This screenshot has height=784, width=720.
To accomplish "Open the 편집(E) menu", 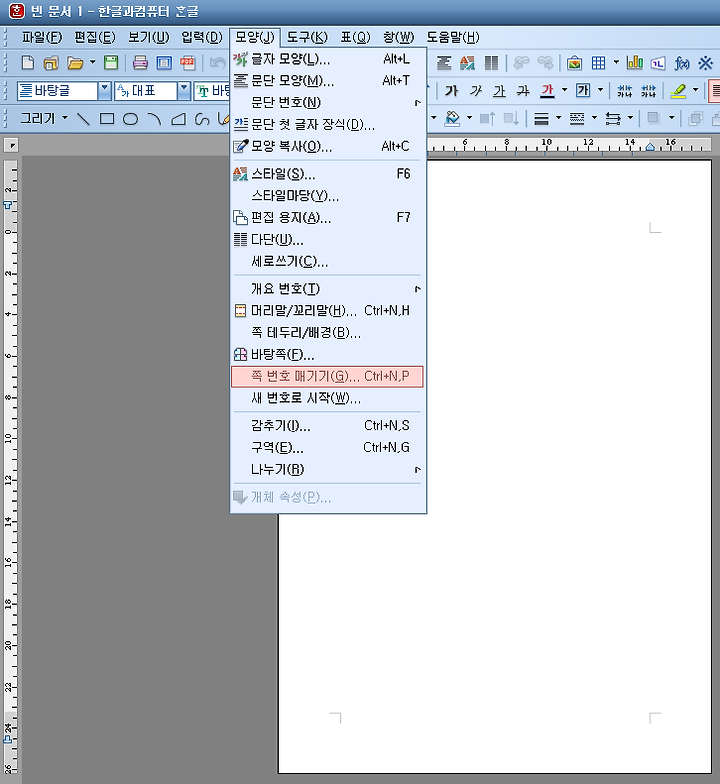I will coord(94,38).
